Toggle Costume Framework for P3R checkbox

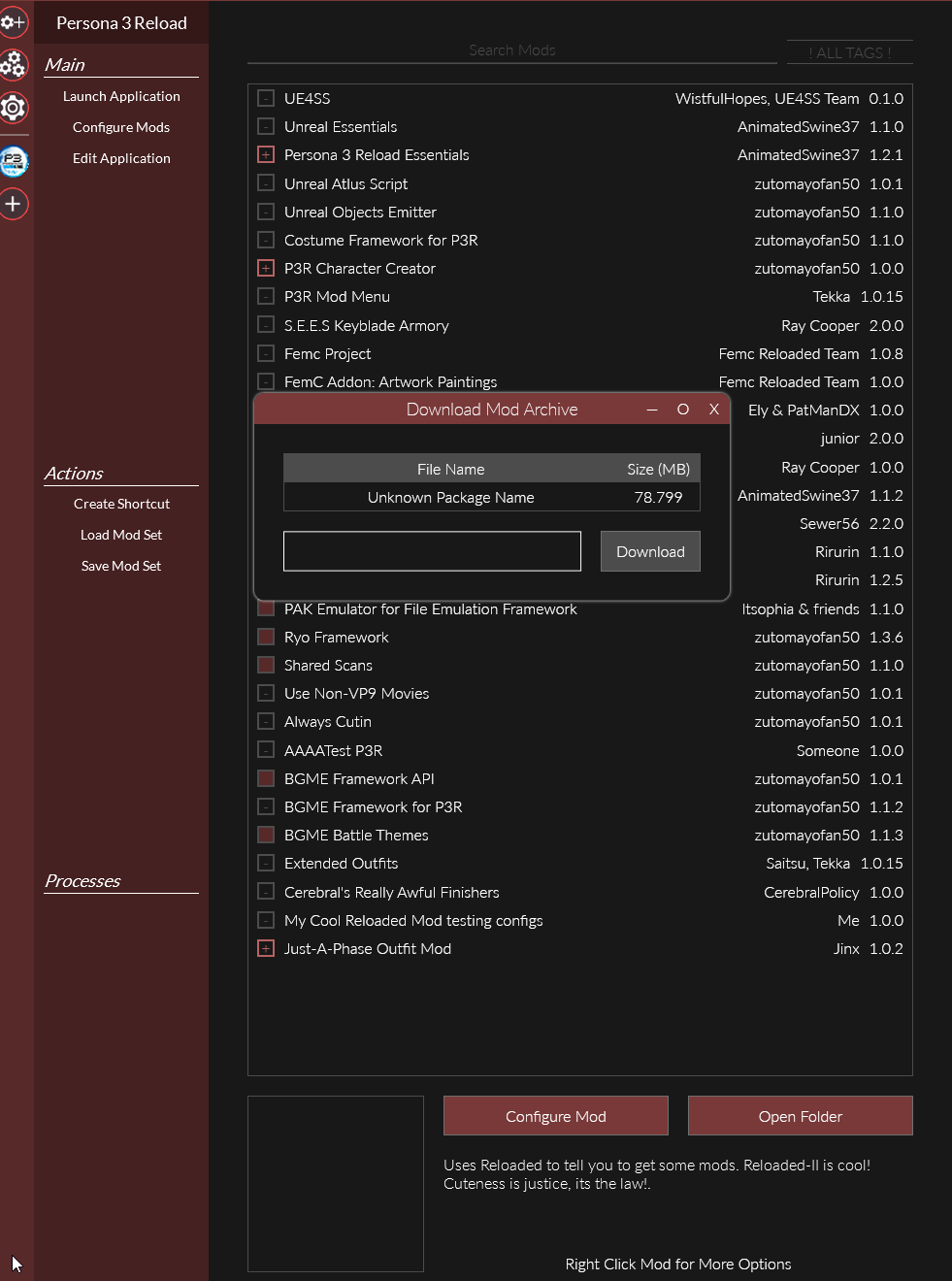(266, 240)
